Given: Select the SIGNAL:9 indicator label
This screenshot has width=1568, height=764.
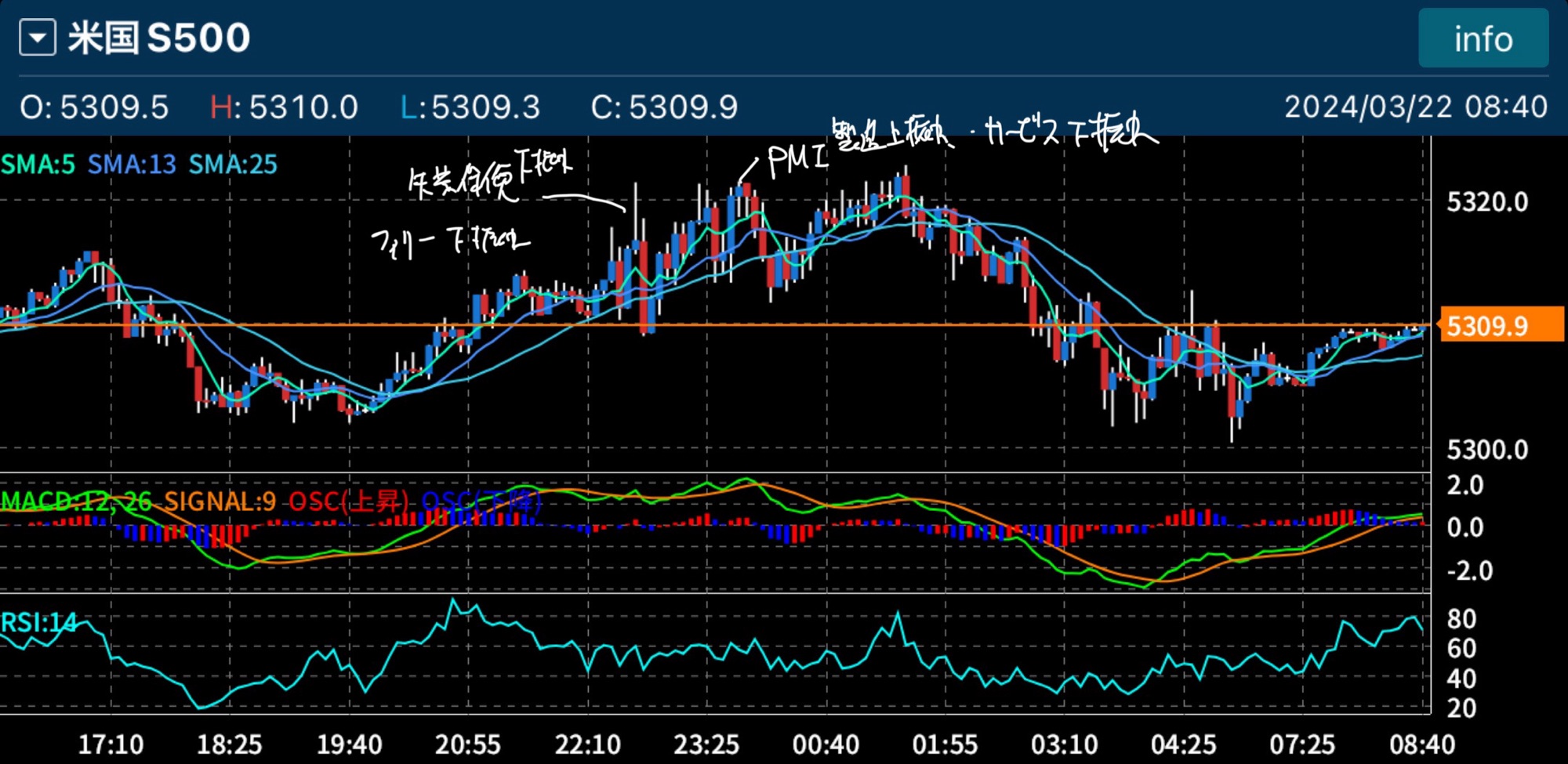Looking at the screenshot, I should tap(220, 501).
